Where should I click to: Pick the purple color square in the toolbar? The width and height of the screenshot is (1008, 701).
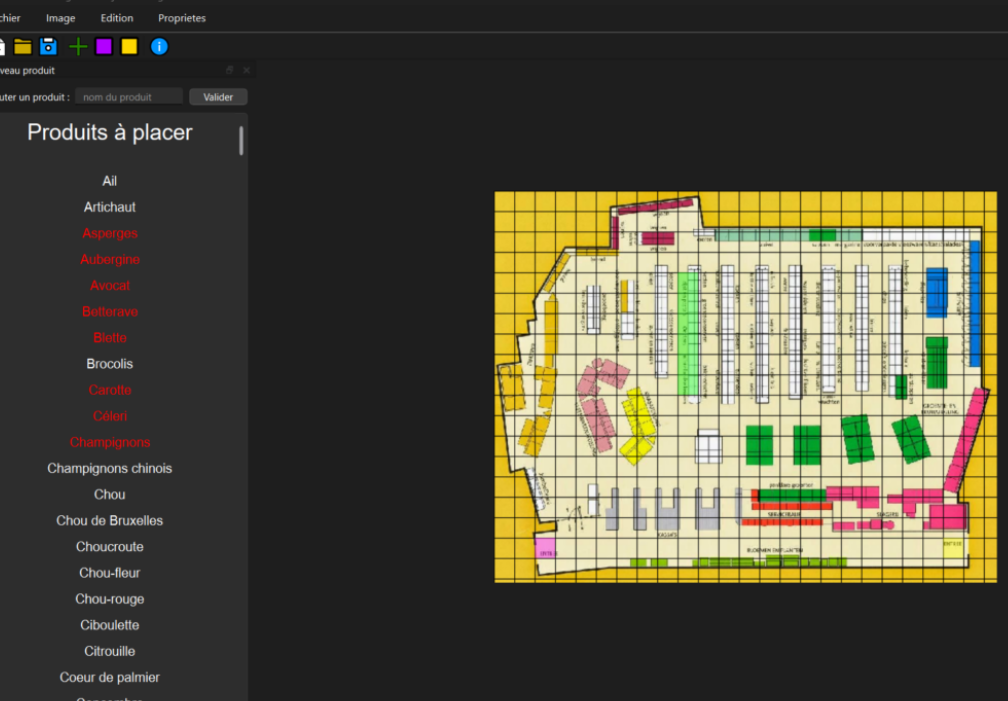pyautogui.click(x=103, y=46)
